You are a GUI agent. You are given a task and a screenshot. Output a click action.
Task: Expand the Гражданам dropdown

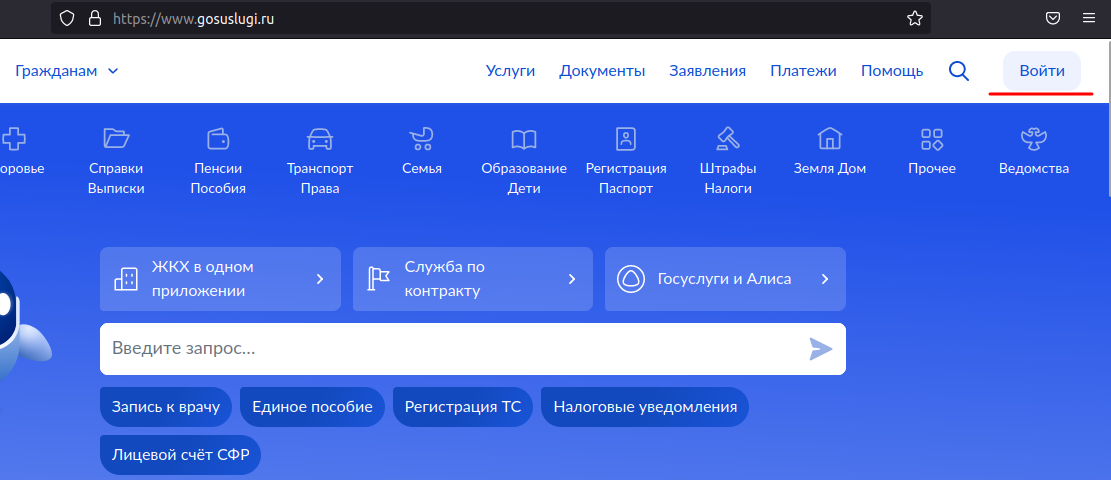tap(67, 71)
